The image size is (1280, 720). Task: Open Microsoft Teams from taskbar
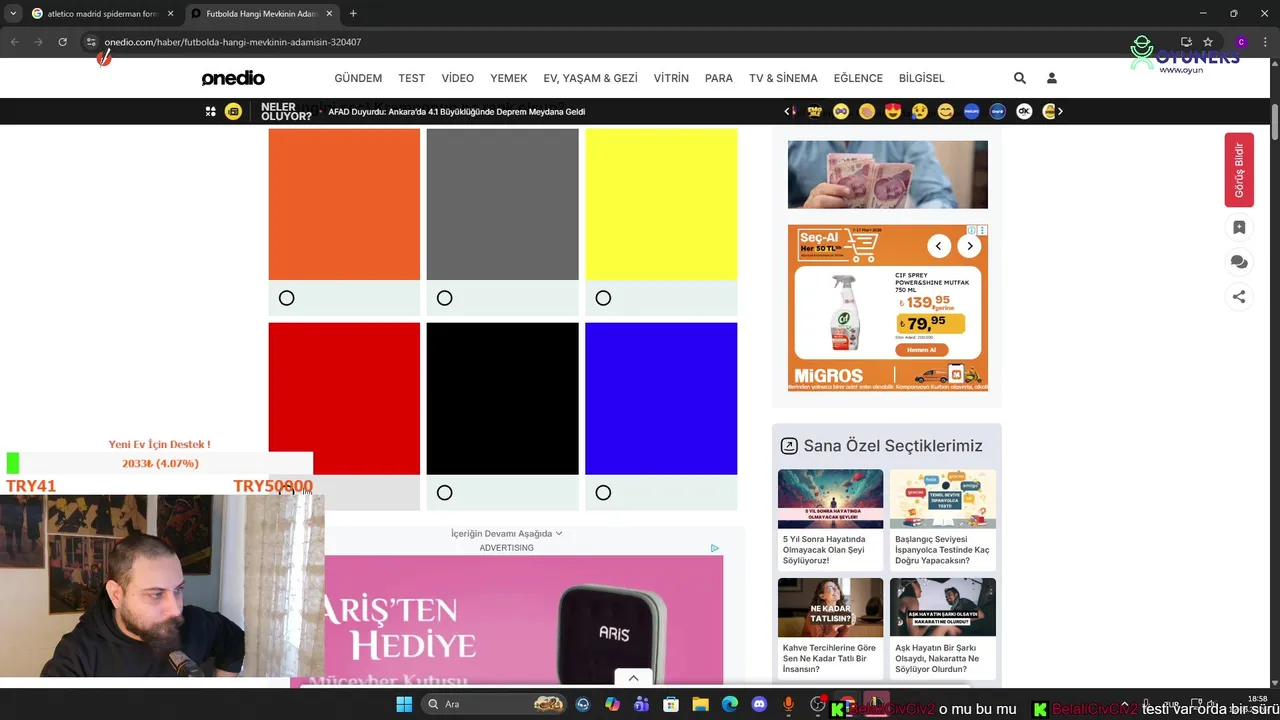641,704
